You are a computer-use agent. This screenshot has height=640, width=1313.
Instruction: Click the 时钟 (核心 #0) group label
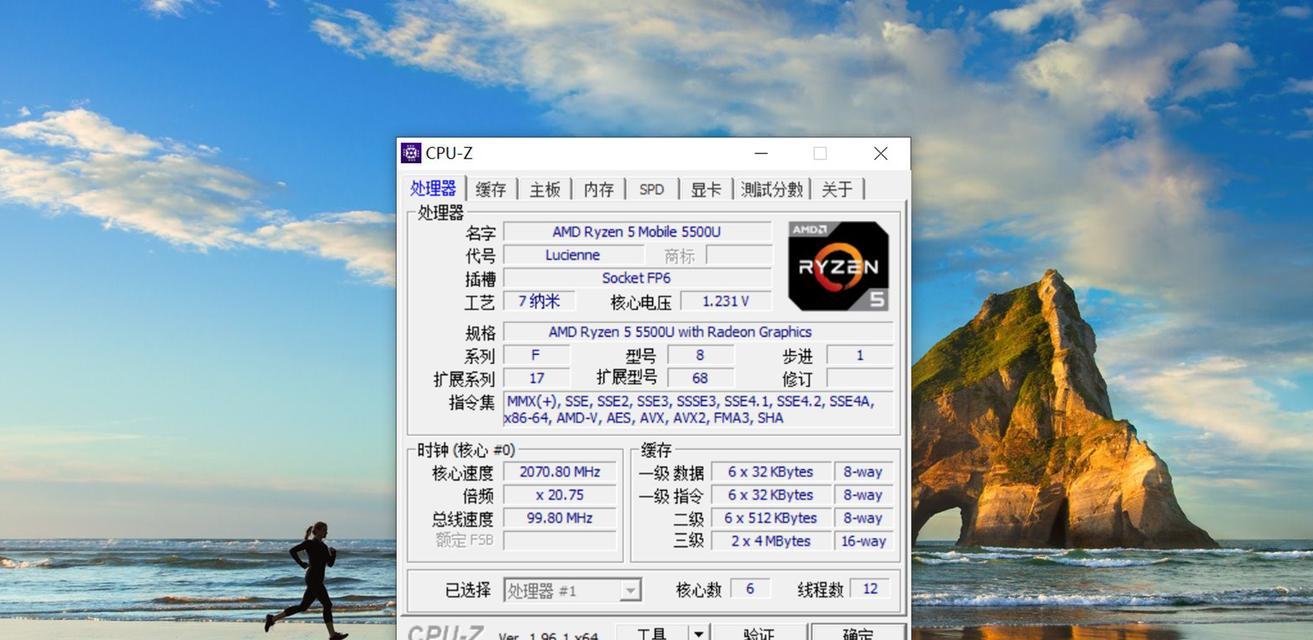click(x=466, y=450)
